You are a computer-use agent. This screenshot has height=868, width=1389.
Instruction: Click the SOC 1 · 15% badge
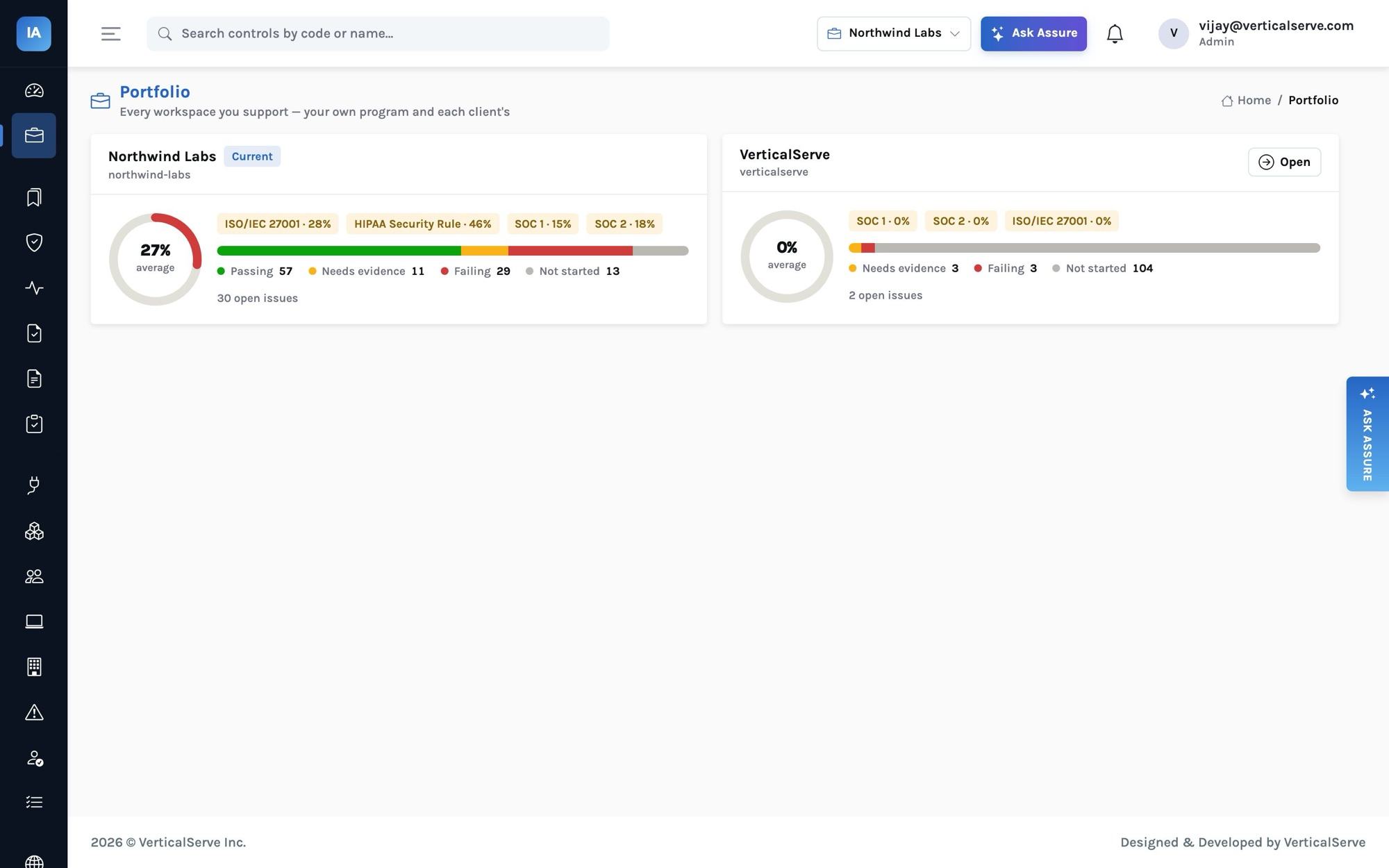coord(542,224)
